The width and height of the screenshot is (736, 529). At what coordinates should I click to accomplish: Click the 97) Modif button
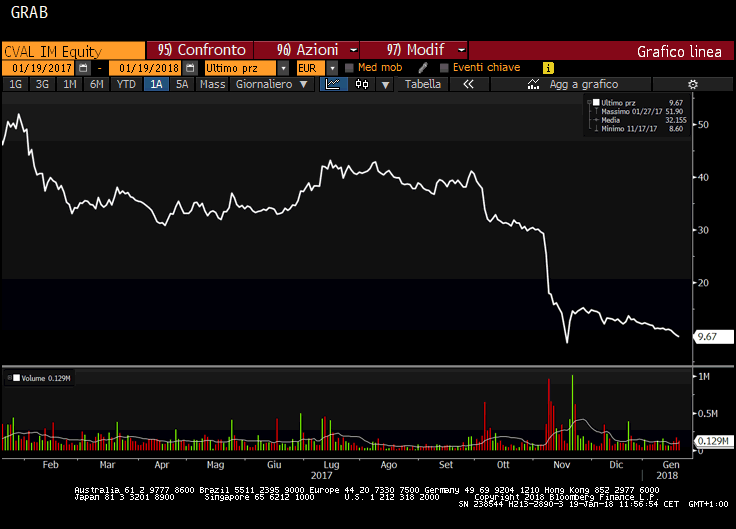pos(414,50)
